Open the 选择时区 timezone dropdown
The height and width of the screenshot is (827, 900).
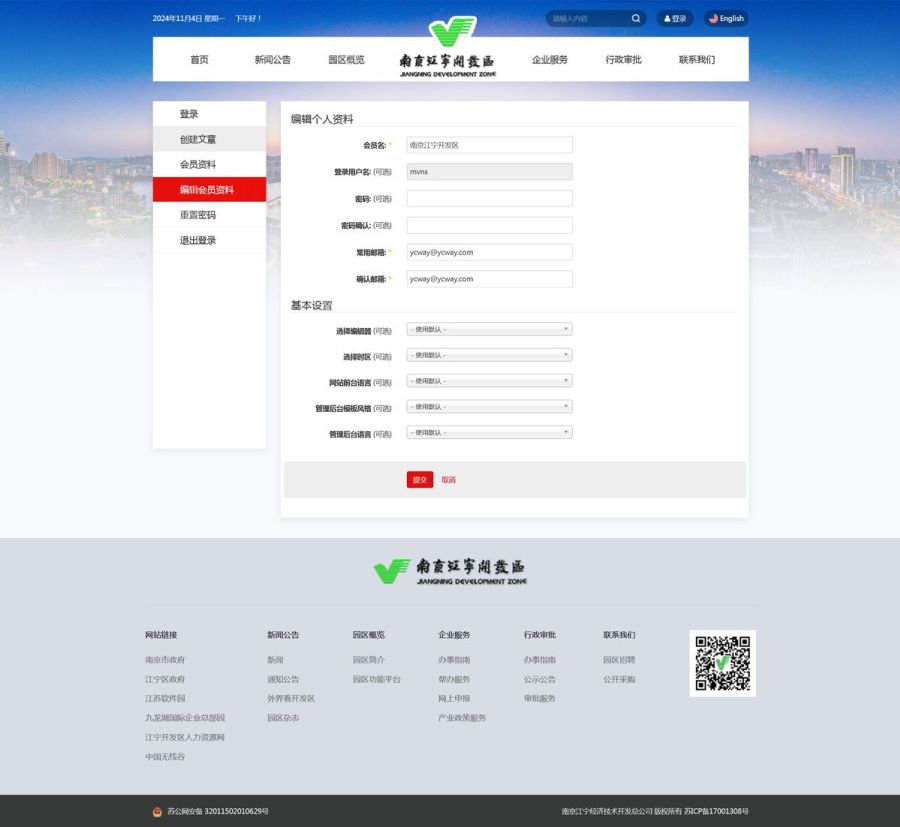pyautogui.click(x=489, y=354)
